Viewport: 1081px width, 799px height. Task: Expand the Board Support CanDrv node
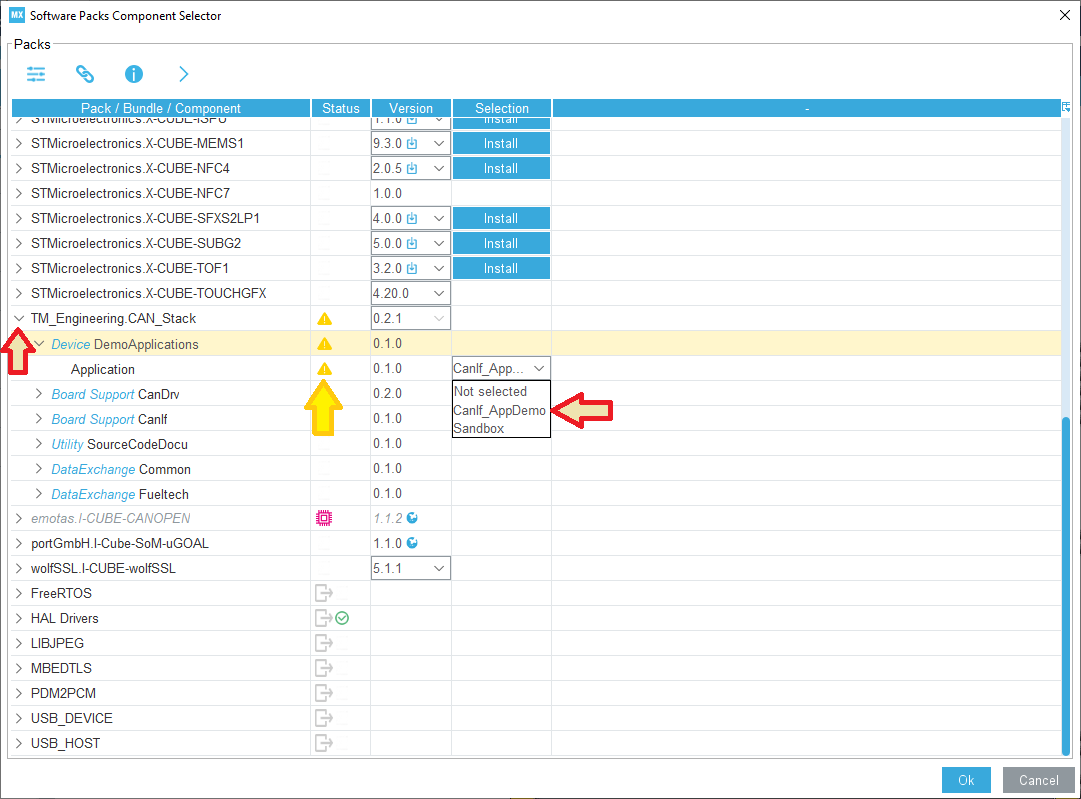tap(39, 394)
